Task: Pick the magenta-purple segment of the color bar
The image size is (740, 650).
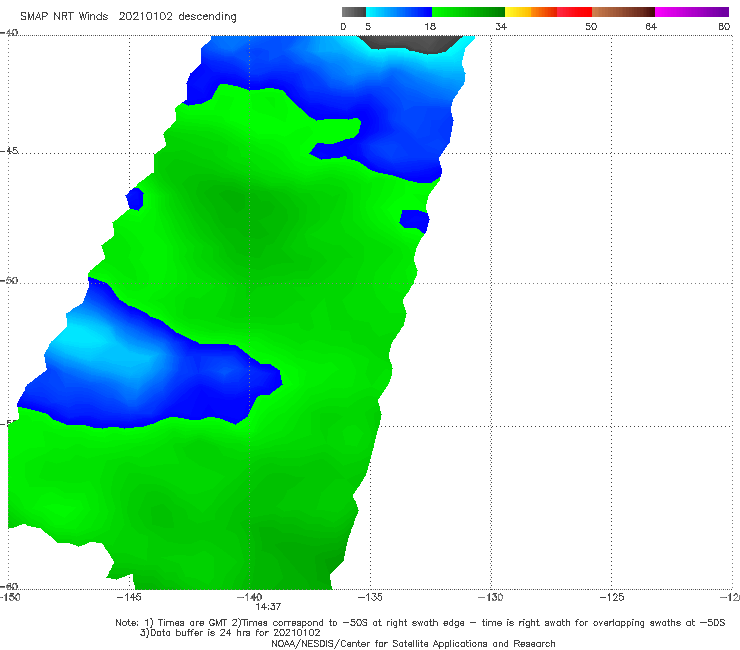Action: pos(692,12)
